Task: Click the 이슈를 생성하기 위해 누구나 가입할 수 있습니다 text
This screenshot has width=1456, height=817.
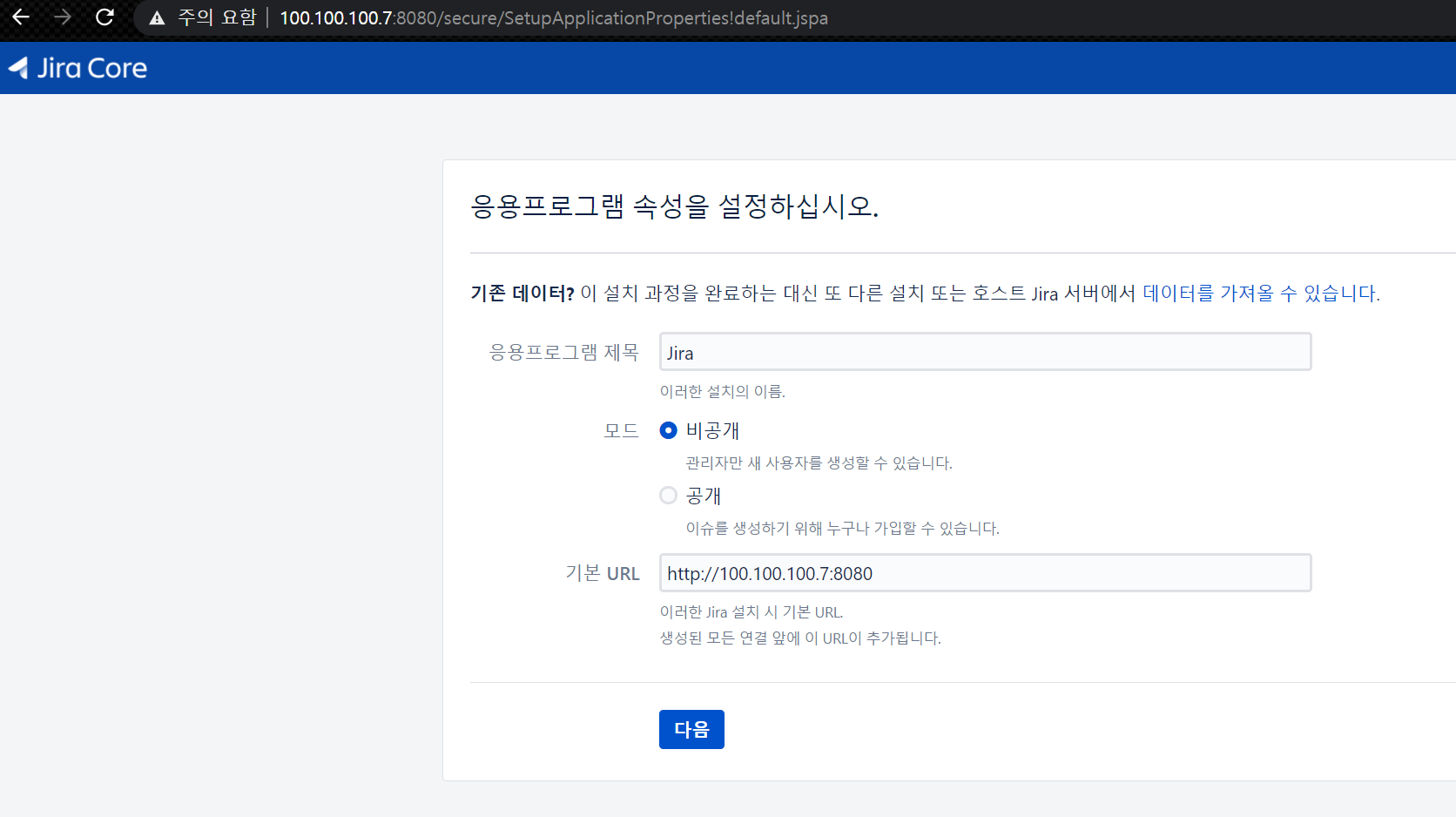Action: [842, 529]
